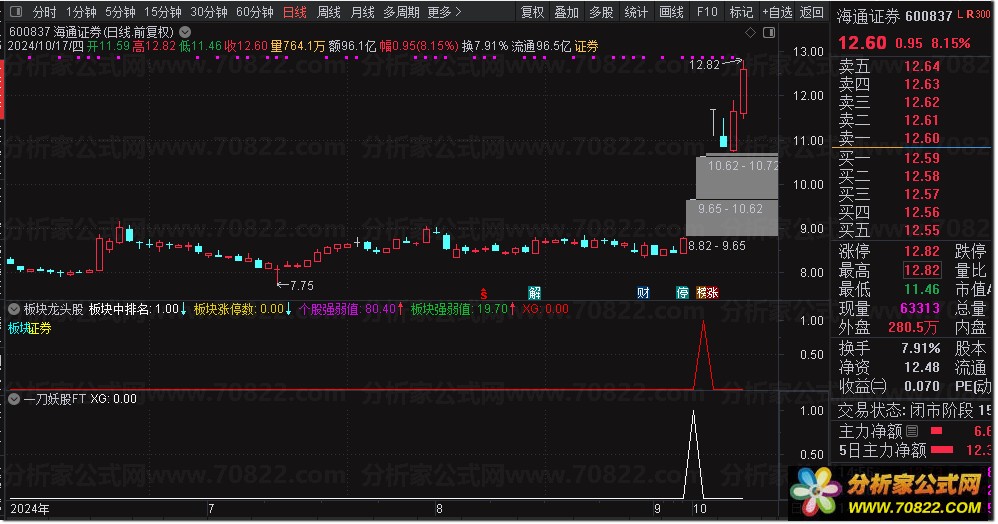Image resolution: width=998 pixels, height=524 pixels.
Task: Click the 9.65 - 10.62 gap zone
Action: 732,218
